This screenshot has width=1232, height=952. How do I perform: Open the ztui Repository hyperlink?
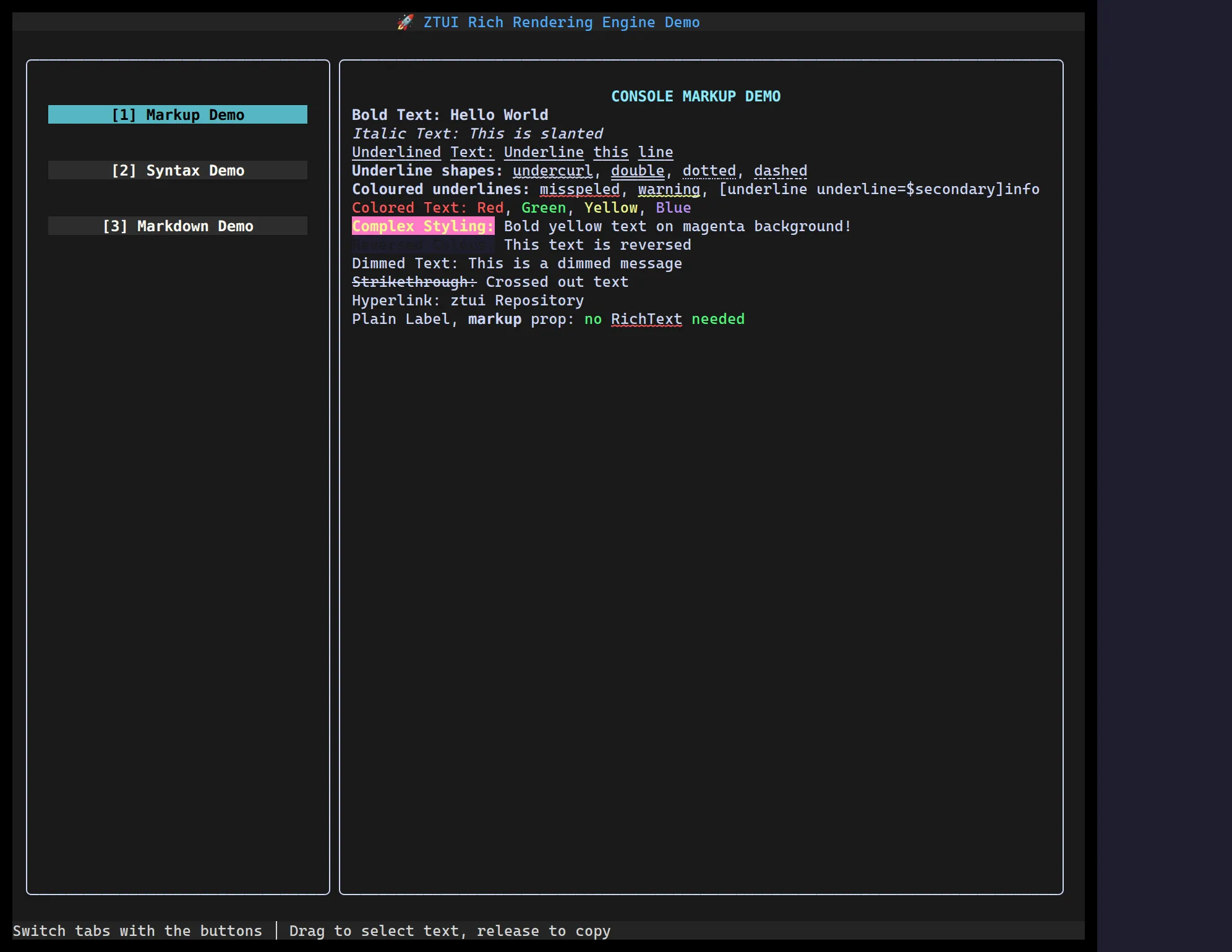517,300
